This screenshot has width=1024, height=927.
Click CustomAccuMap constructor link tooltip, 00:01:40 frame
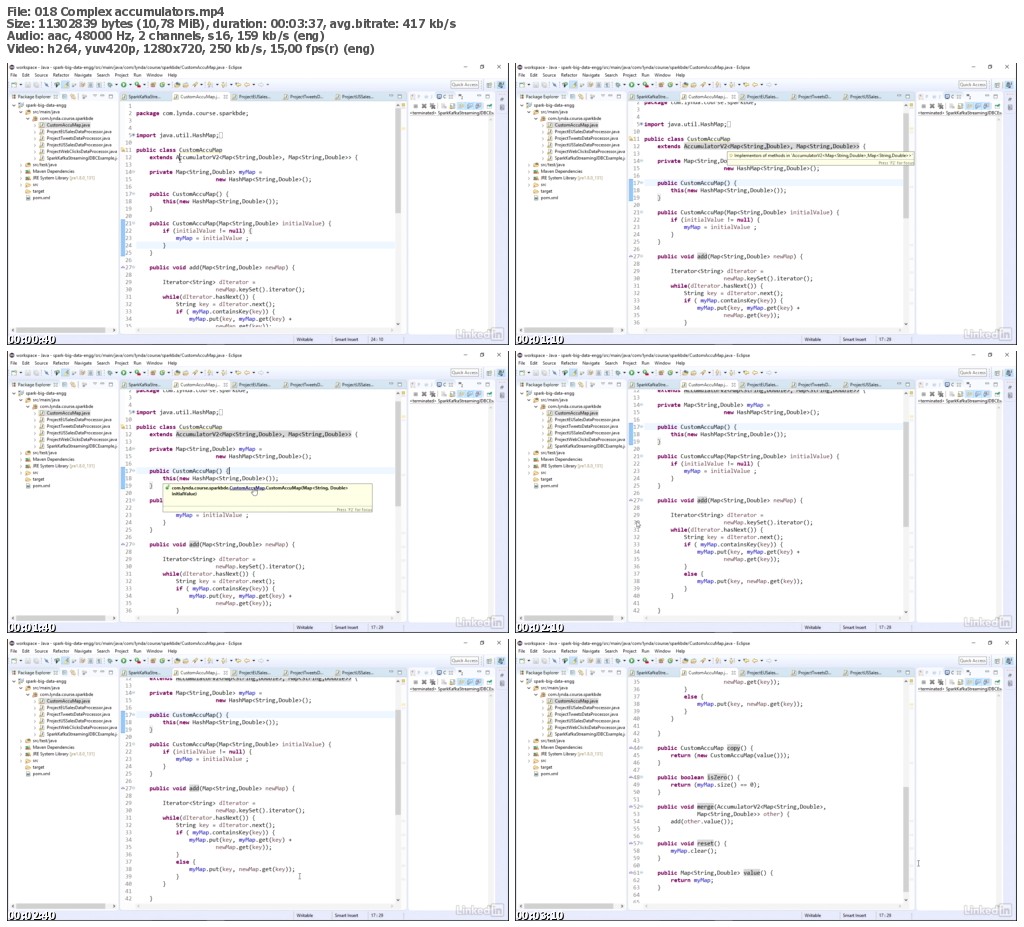tap(247, 488)
